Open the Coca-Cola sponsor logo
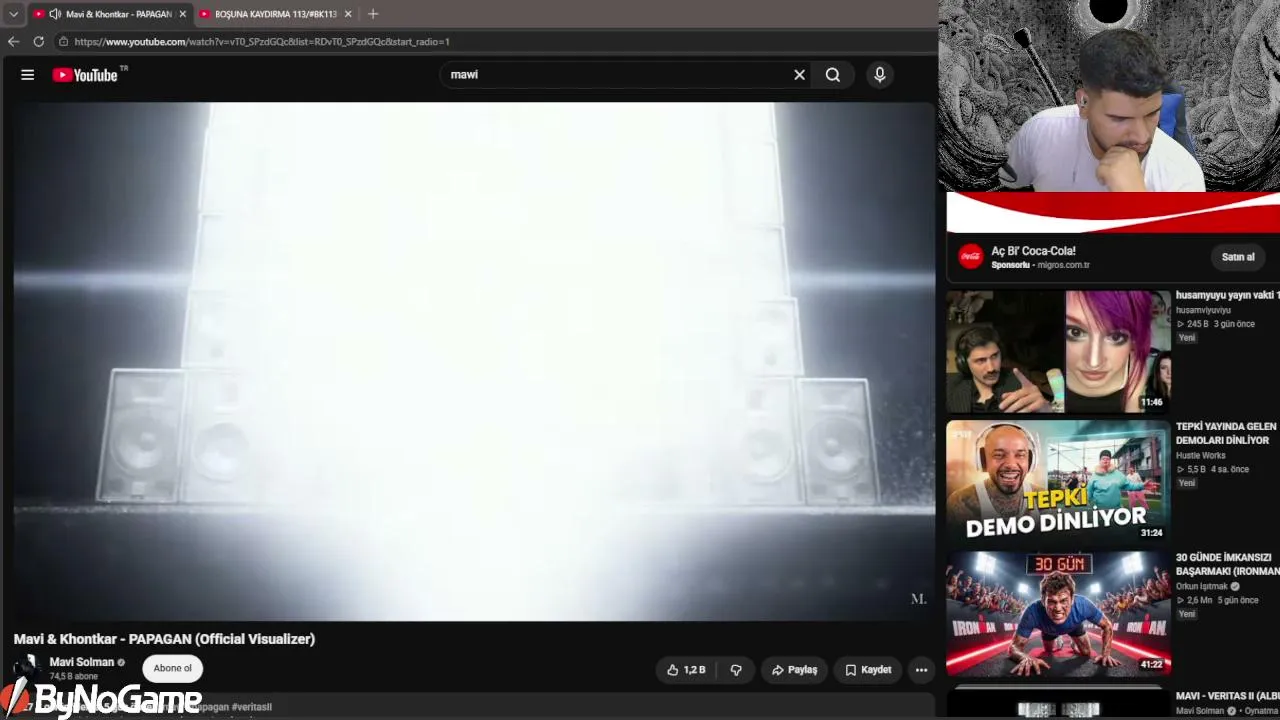This screenshot has width=1280, height=720. click(x=971, y=257)
